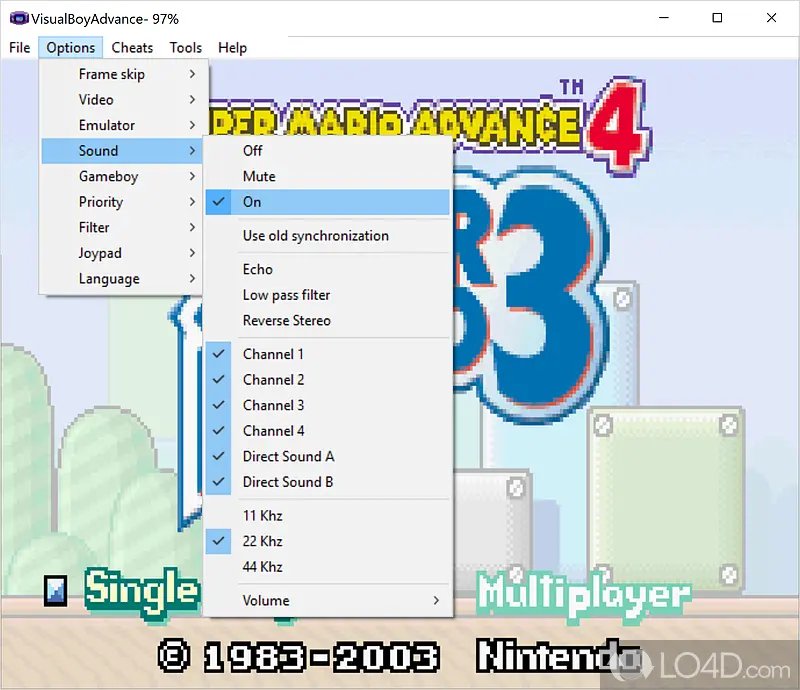800x690 pixels.
Task: Select Multiplayer in the game screen
Action: [583, 594]
